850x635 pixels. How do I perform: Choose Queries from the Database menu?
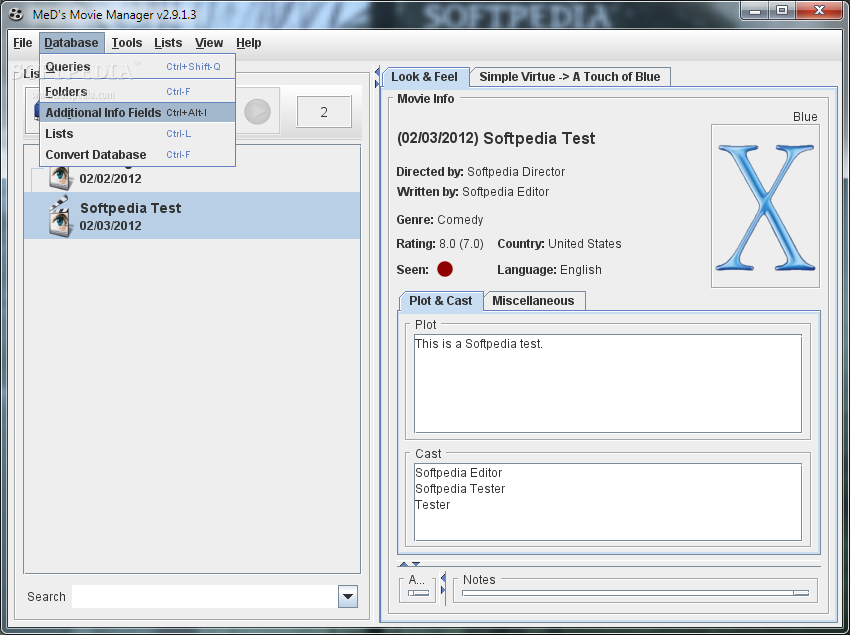137,67
